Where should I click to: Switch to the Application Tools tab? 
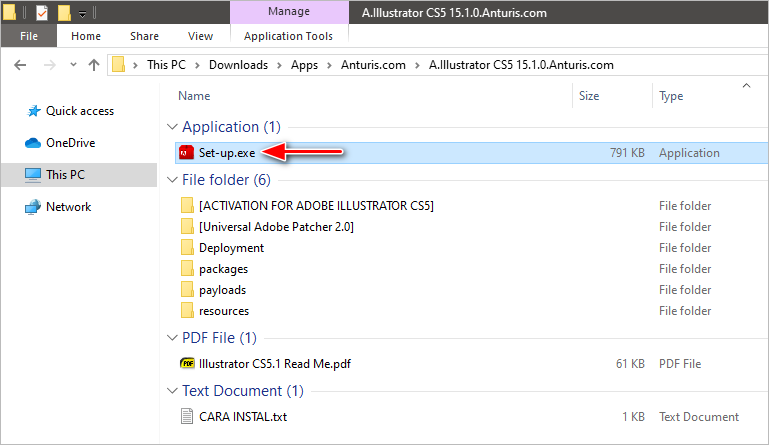(289, 36)
